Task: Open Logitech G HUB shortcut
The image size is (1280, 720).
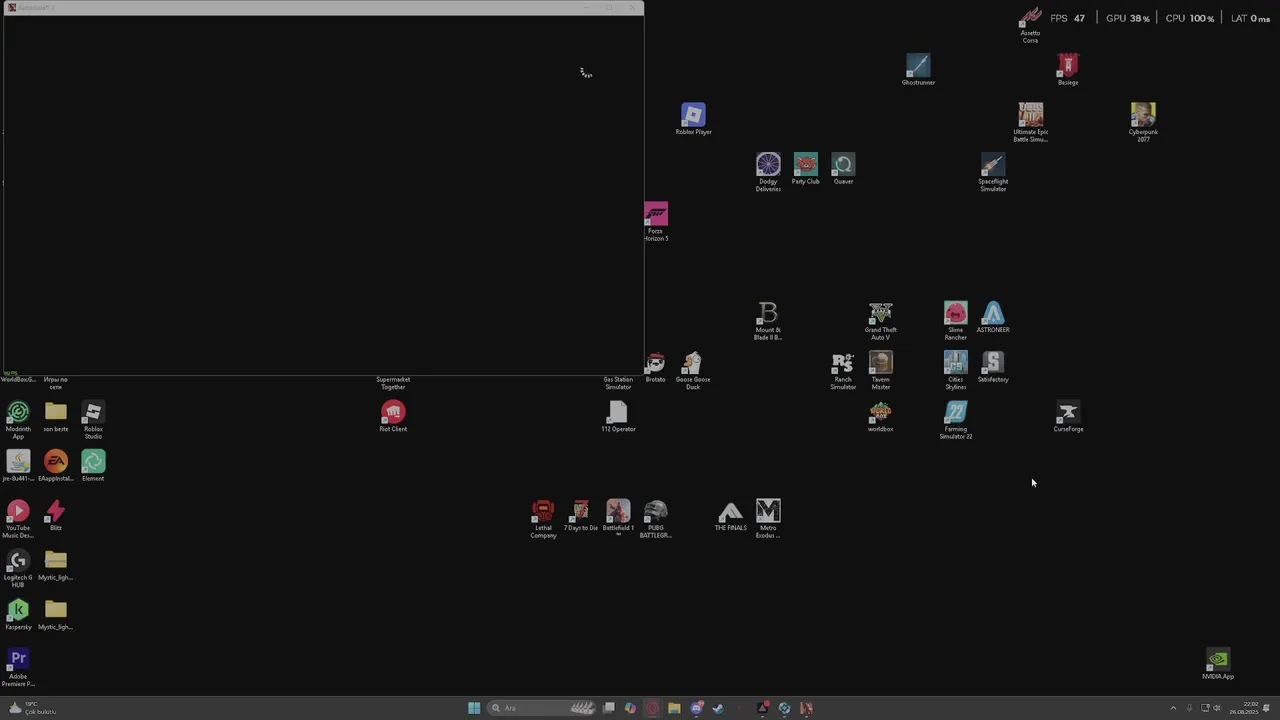Action: [x=18, y=569]
